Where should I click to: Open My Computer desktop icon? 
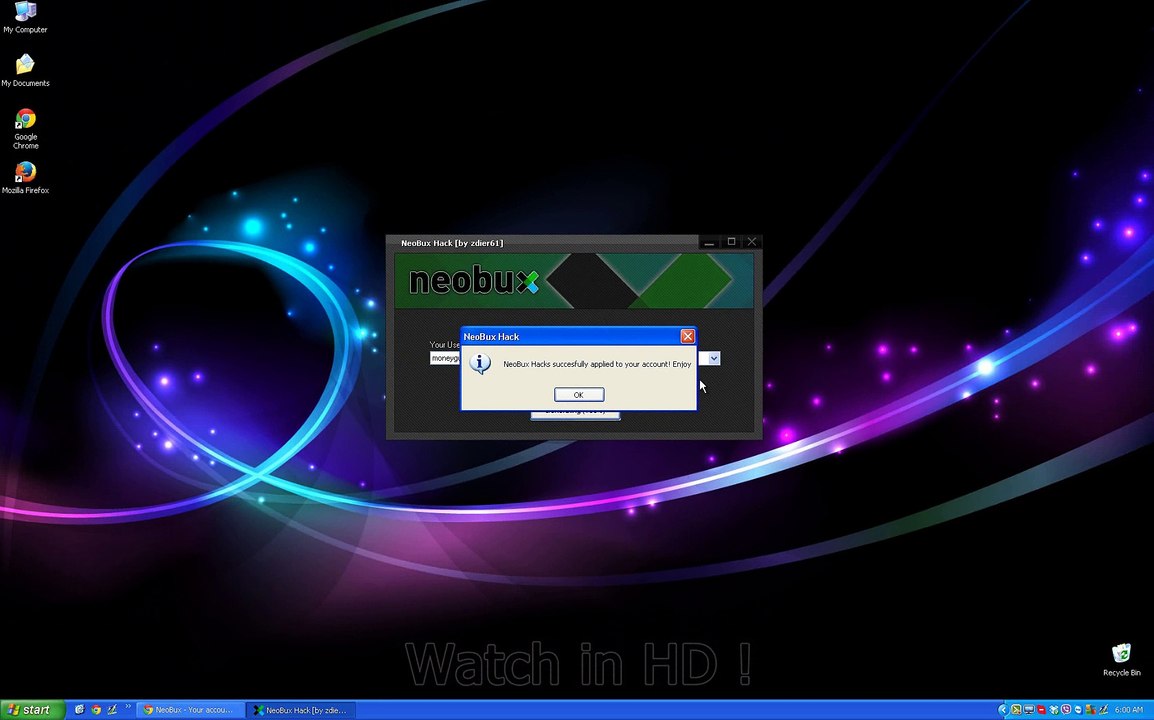coord(25,18)
